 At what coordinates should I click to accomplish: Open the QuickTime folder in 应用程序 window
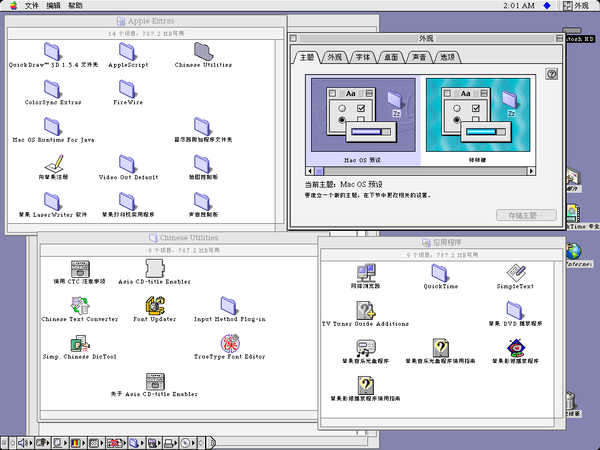click(440, 273)
